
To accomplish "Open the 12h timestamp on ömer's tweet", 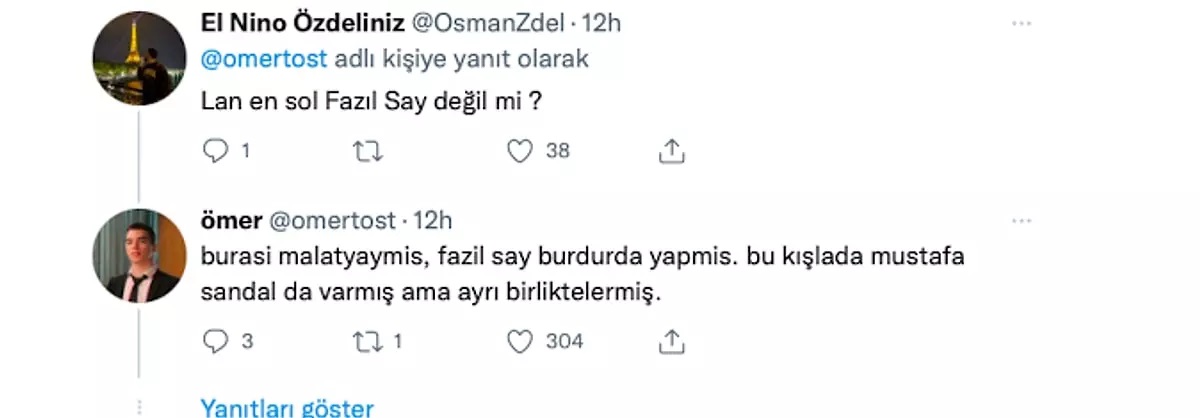I will 433,219.
